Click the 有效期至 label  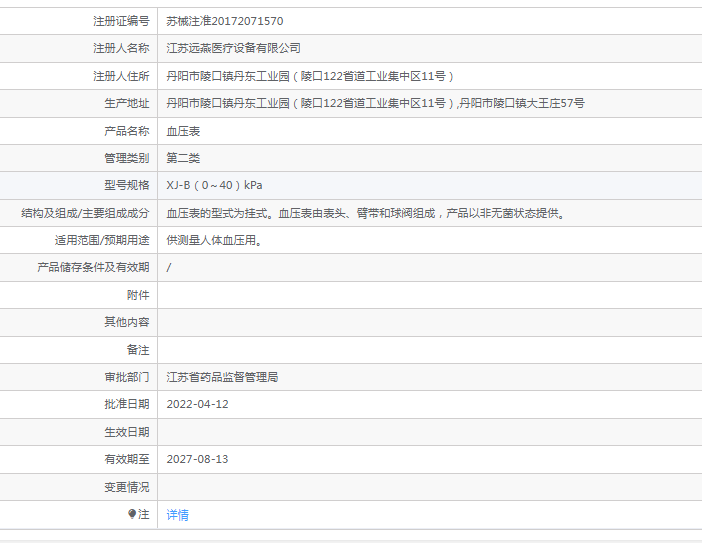(x=127, y=459)
